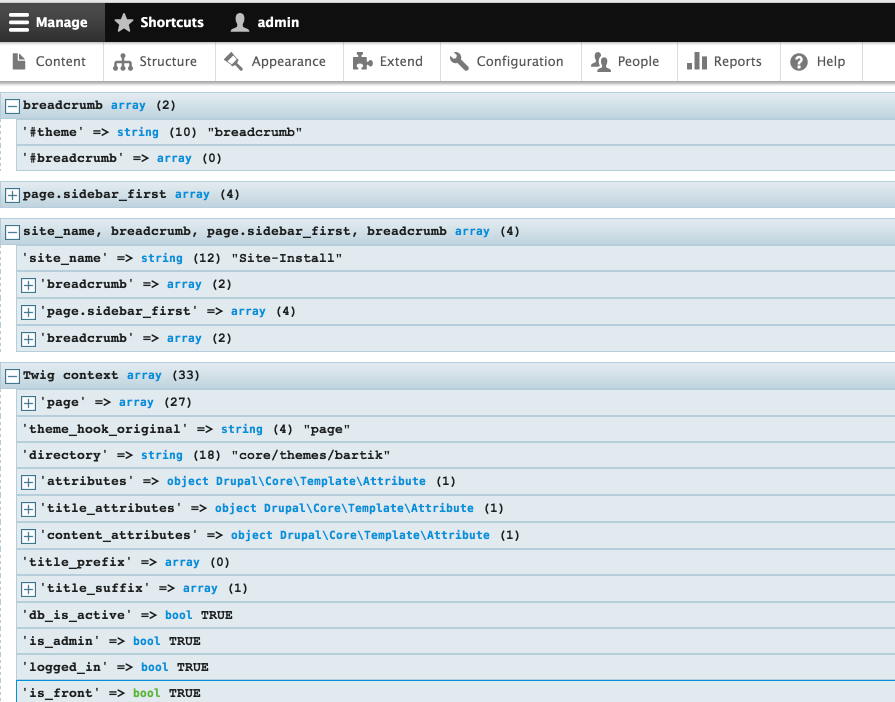895x702 pixels.
Task: Click the Structure hierarchy icon
Action: coord(123,62)
